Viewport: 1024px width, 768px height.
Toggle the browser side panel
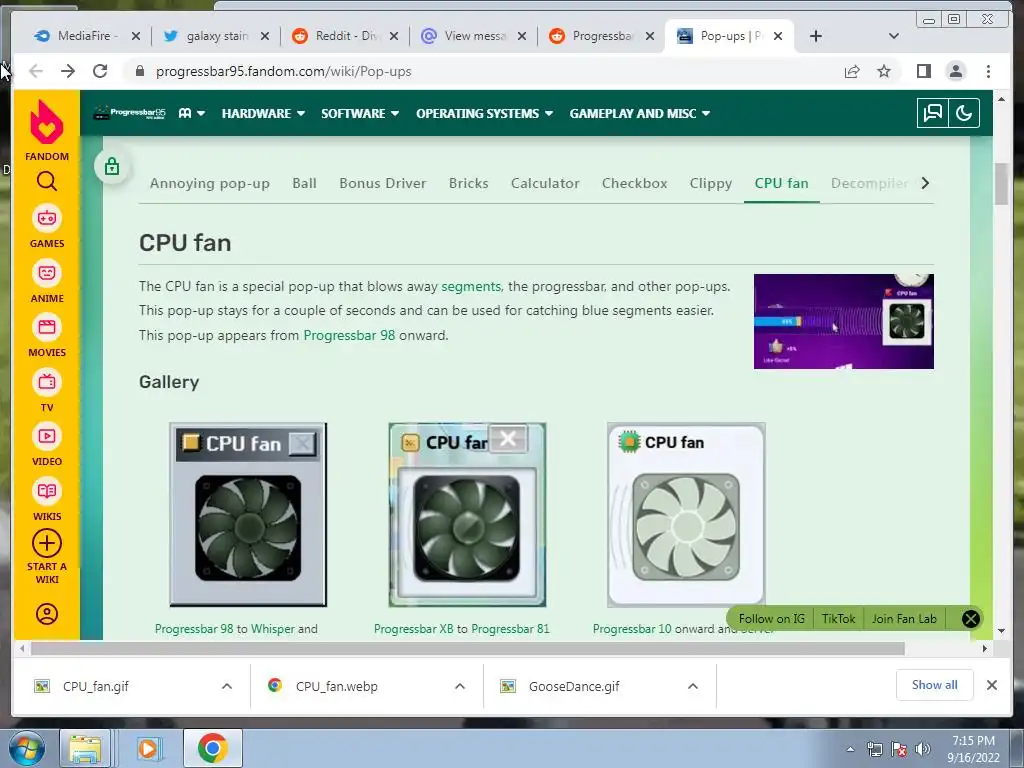point(923,71)
